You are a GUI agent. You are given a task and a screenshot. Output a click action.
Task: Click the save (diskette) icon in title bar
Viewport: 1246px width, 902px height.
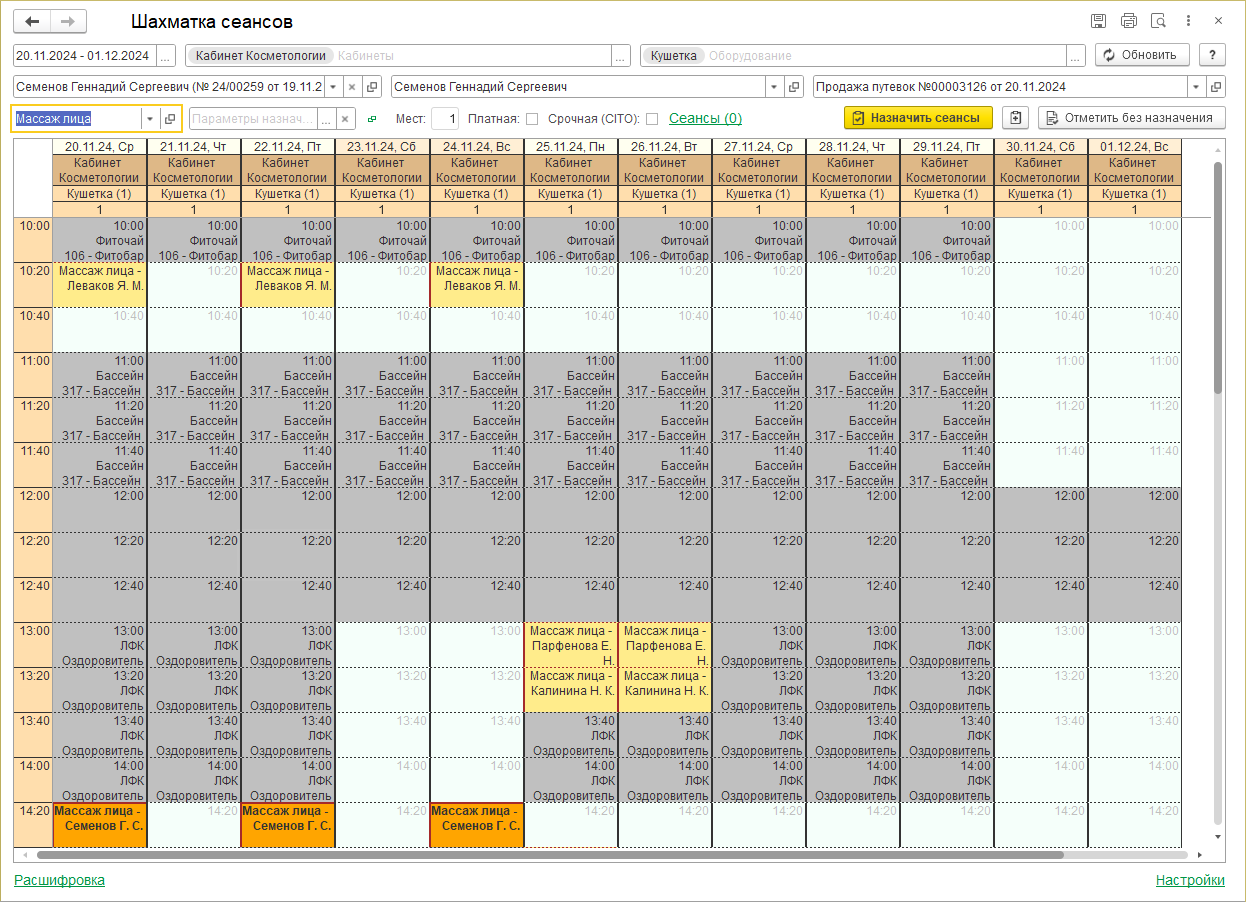[1098, 21]
